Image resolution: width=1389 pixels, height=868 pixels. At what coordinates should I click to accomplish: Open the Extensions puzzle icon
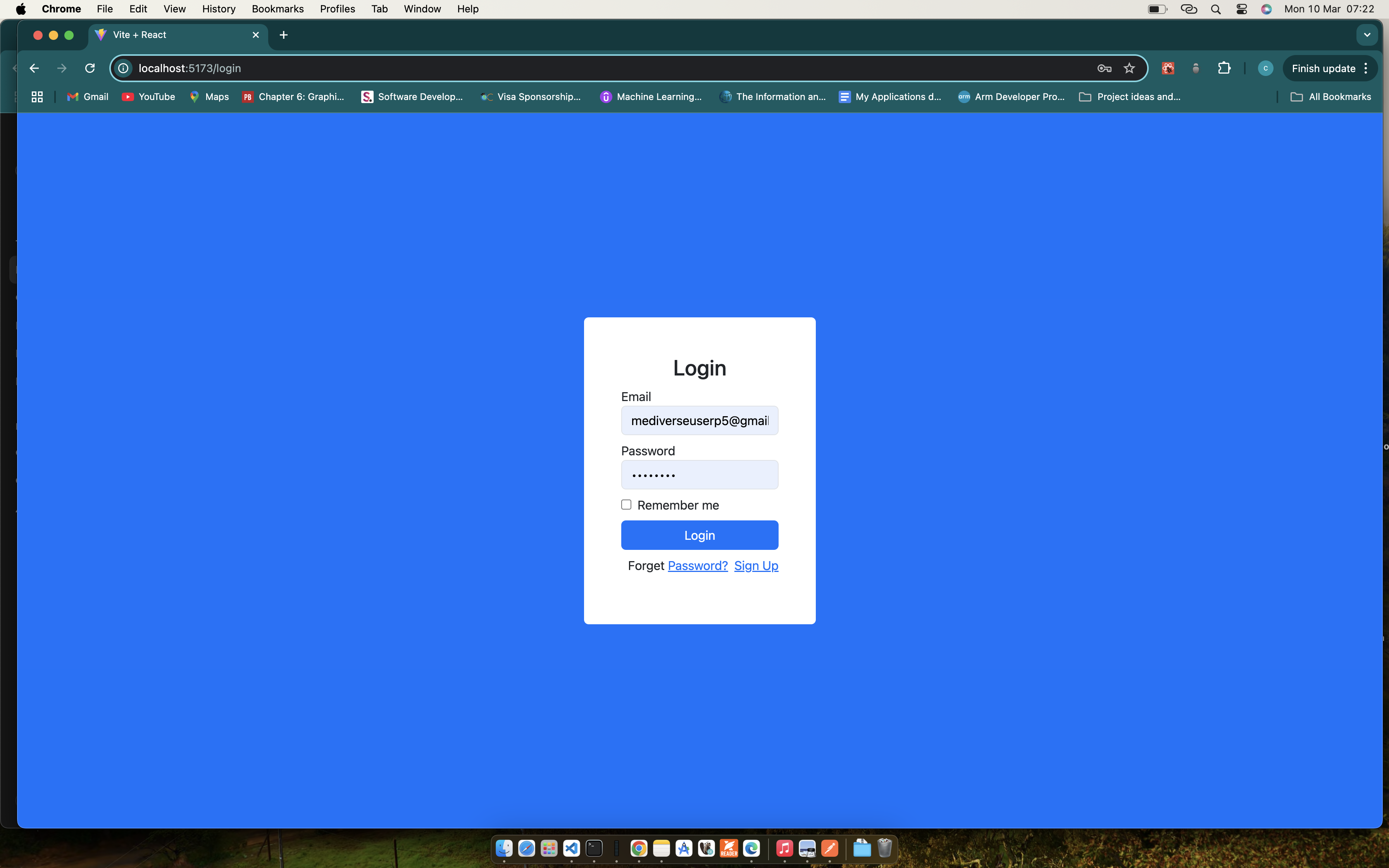point(1224,68)
